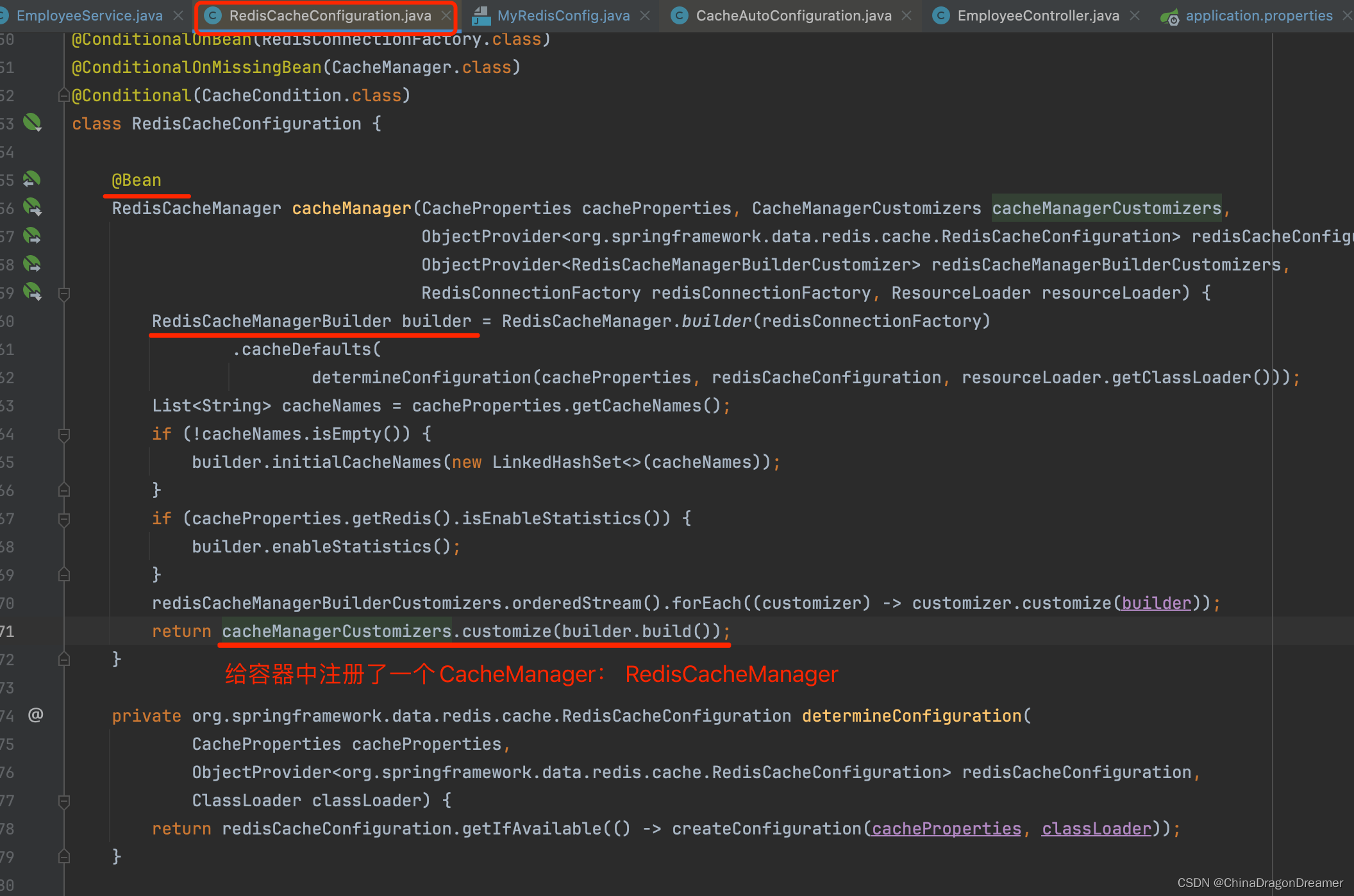This screenshot has height=896, width=1354.
Task: Close MyRedisConfig.java tab
Action: coord(645,15)
